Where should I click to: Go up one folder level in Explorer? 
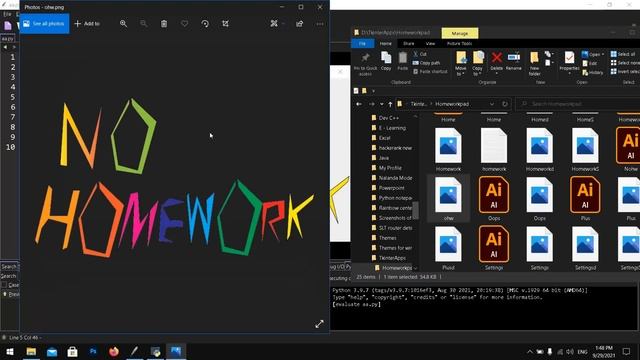[390, 104]
